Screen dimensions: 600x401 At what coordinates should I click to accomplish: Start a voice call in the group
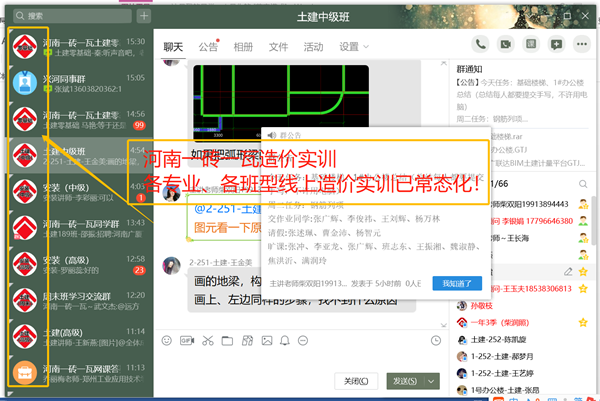[481, 44]
